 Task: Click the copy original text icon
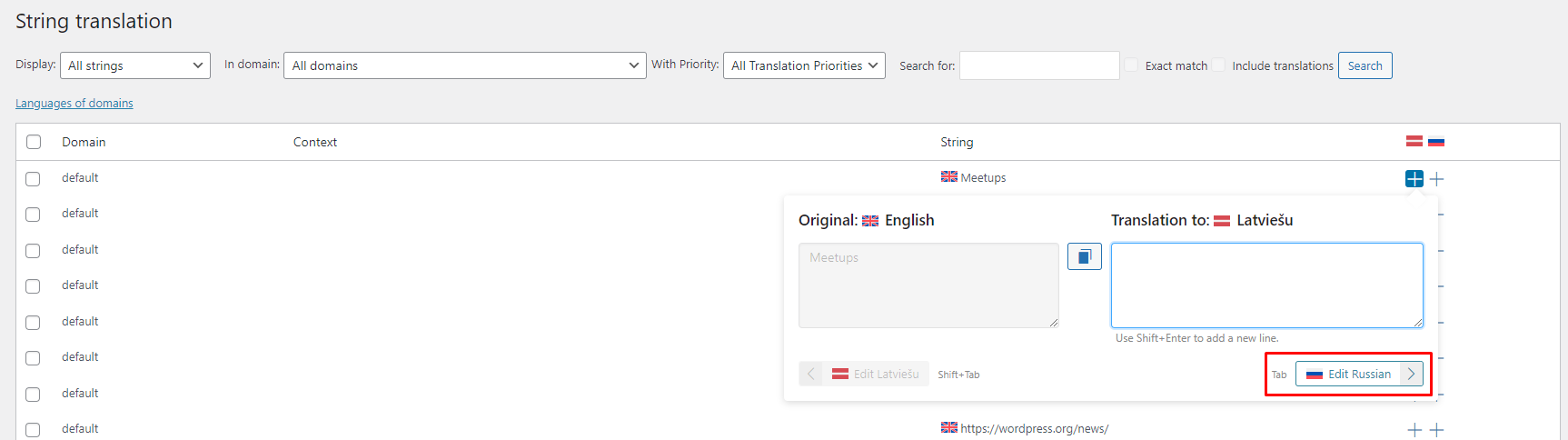point(1084,257)
